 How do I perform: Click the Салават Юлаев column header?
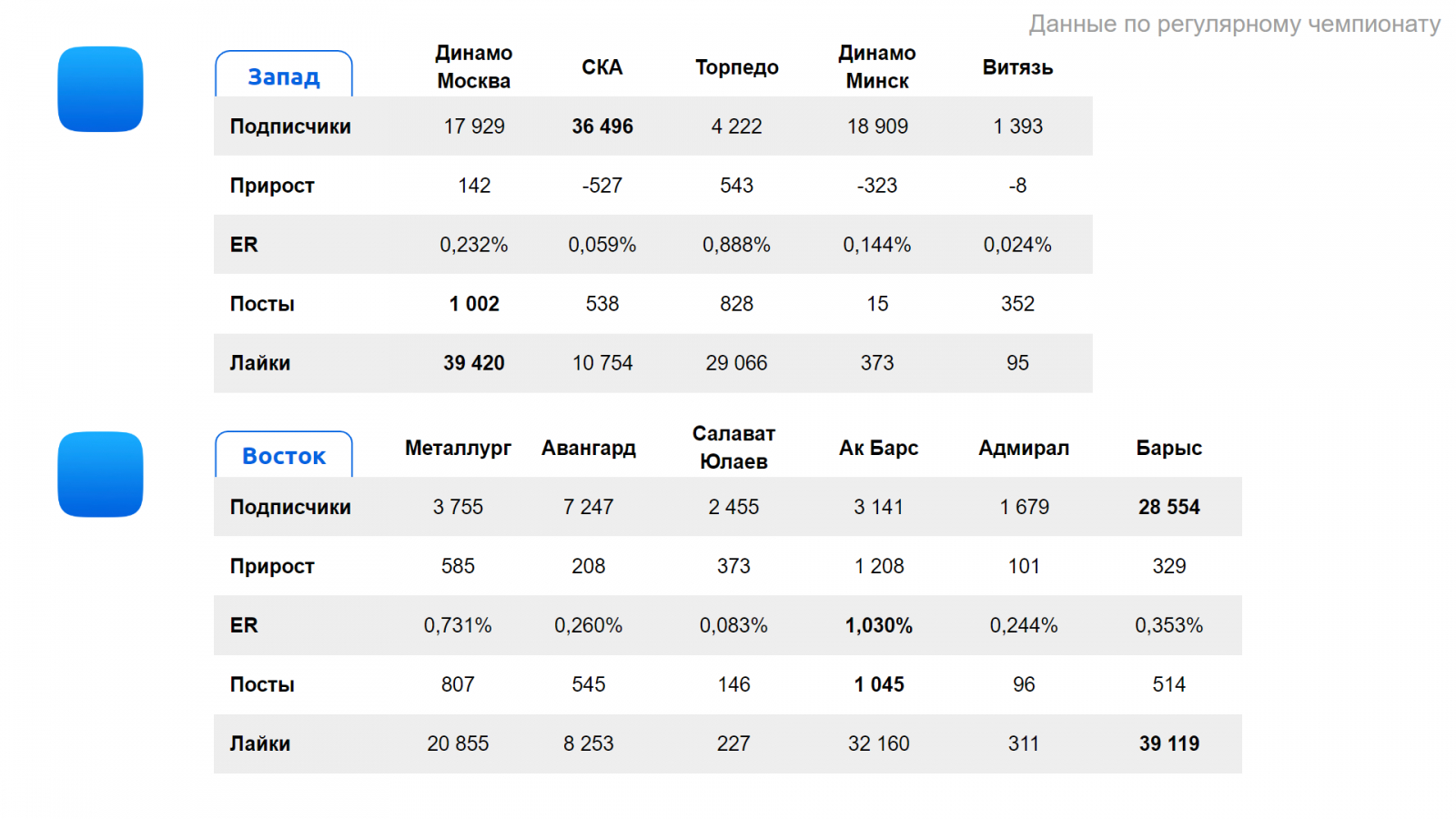point(733,448)
